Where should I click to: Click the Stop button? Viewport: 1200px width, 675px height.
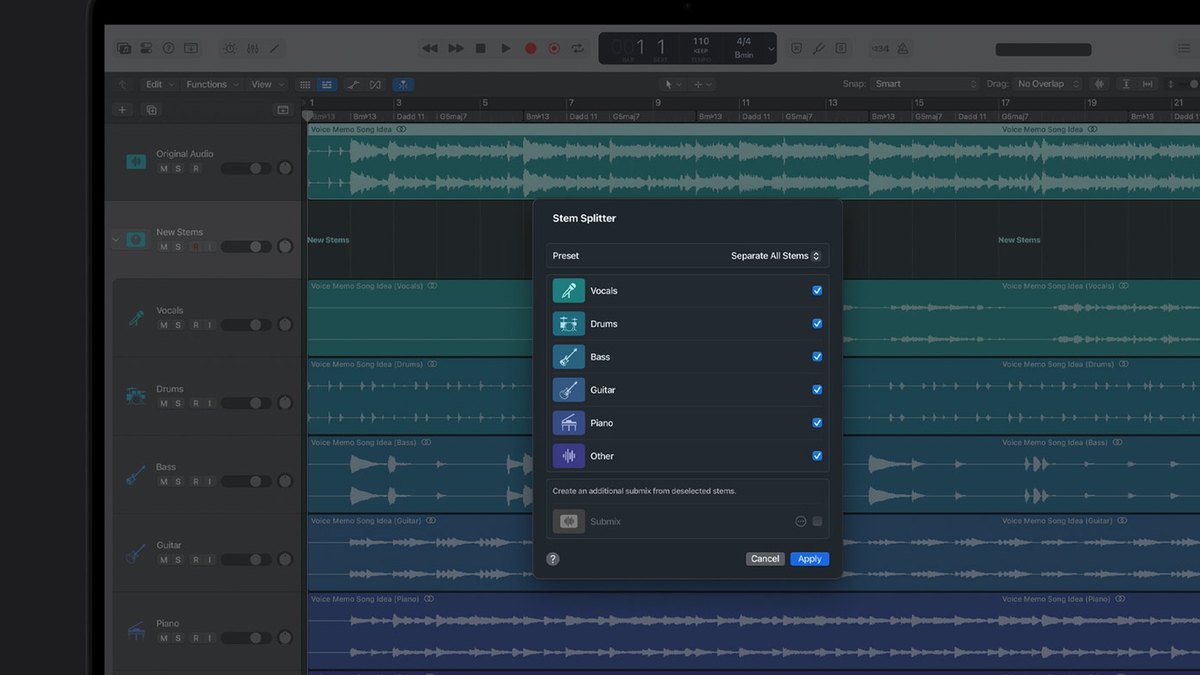[480, 48]
